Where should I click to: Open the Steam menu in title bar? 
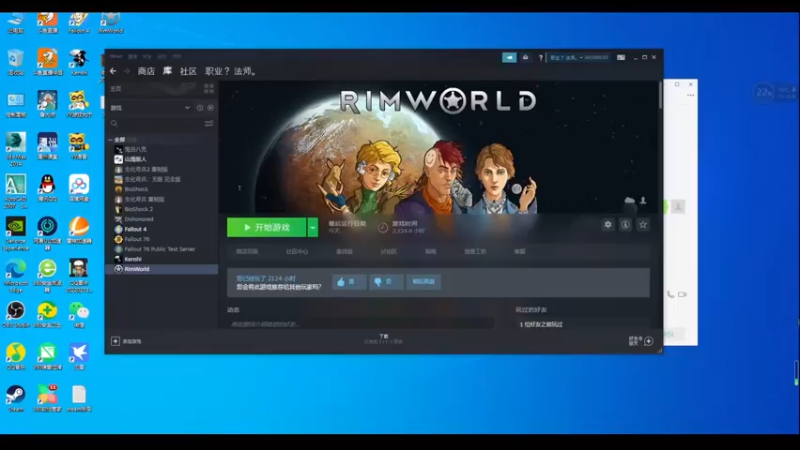pos(116,56)
